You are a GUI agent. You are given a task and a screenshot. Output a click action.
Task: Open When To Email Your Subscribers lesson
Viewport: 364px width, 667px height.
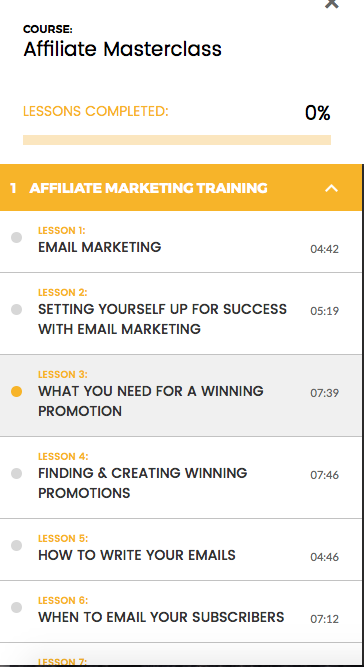coord(161,617)
